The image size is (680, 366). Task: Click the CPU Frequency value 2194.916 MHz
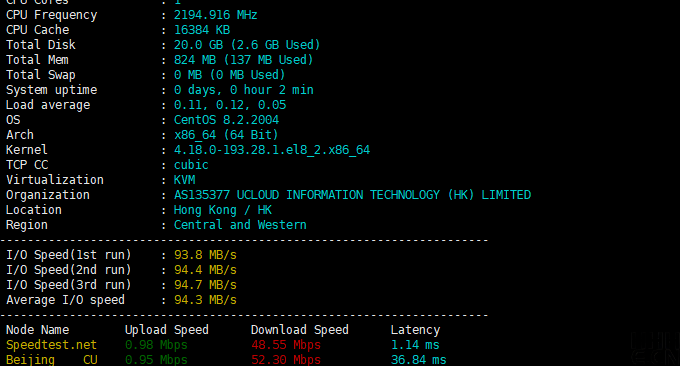coord(216,15)
